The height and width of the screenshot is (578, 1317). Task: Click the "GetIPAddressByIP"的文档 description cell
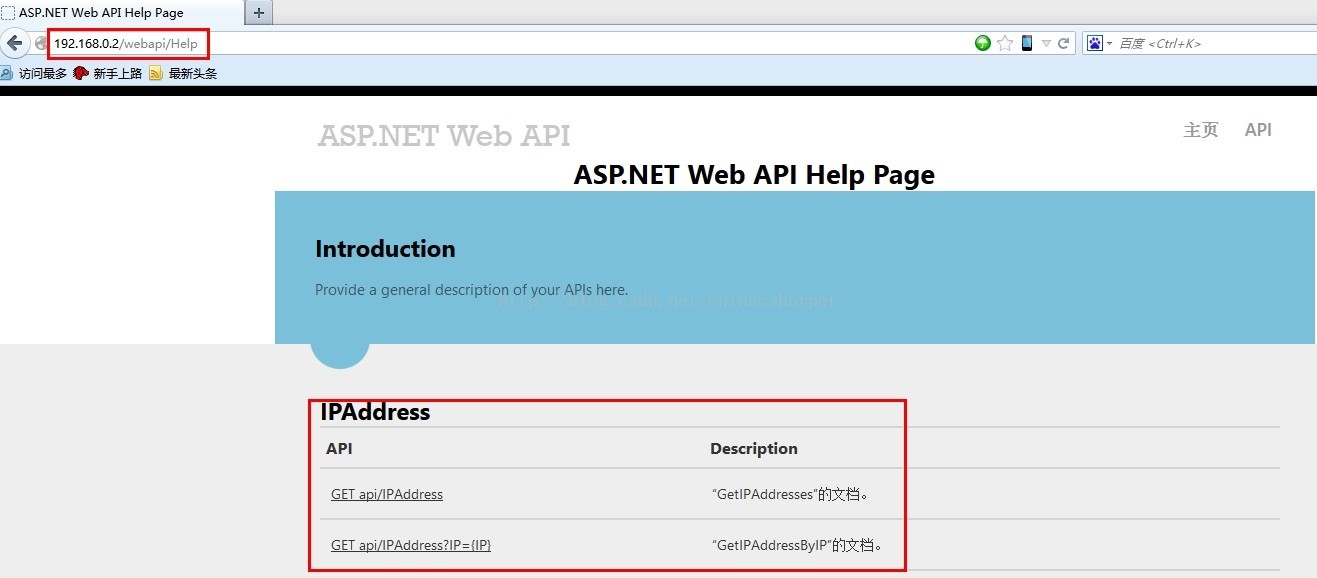coord(797,545)
